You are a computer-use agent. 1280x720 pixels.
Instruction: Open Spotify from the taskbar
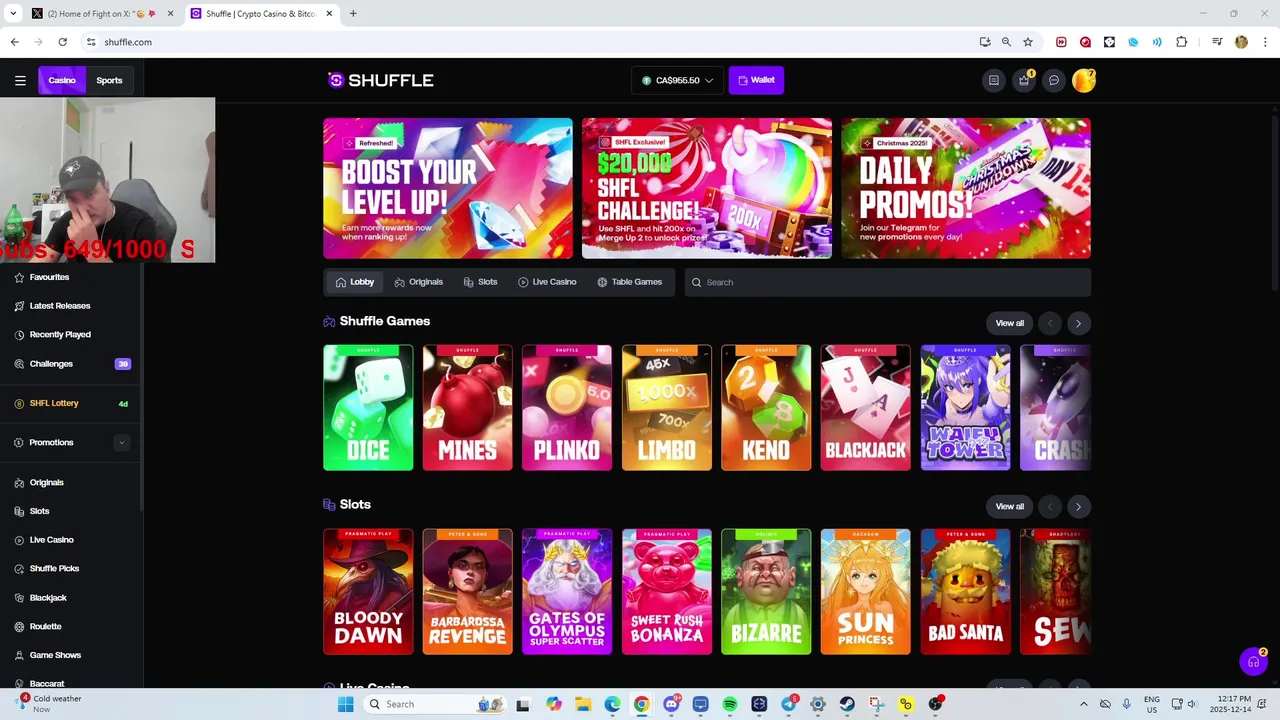pos(730,704)
